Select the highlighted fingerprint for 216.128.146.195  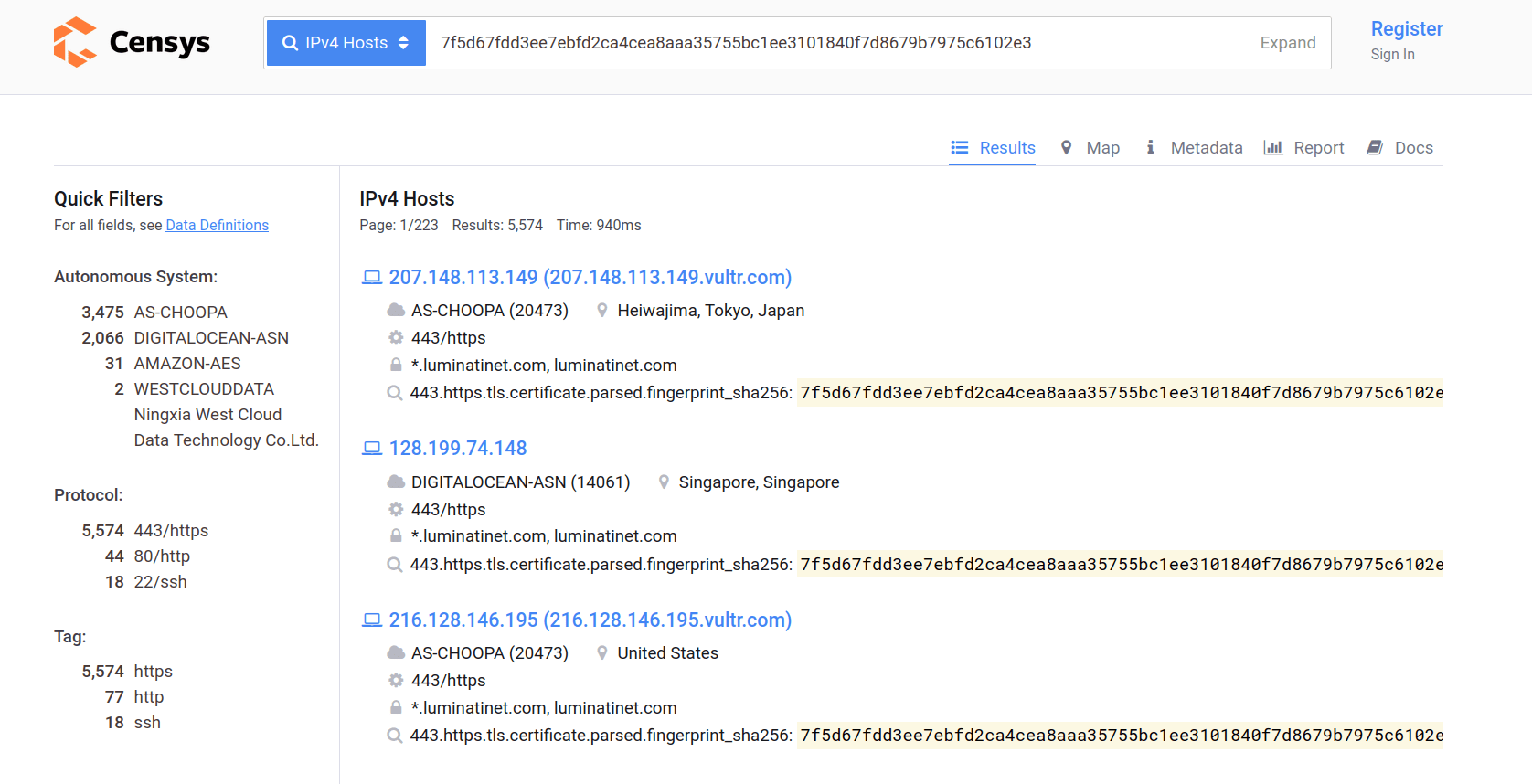(x=1121, y=736)
